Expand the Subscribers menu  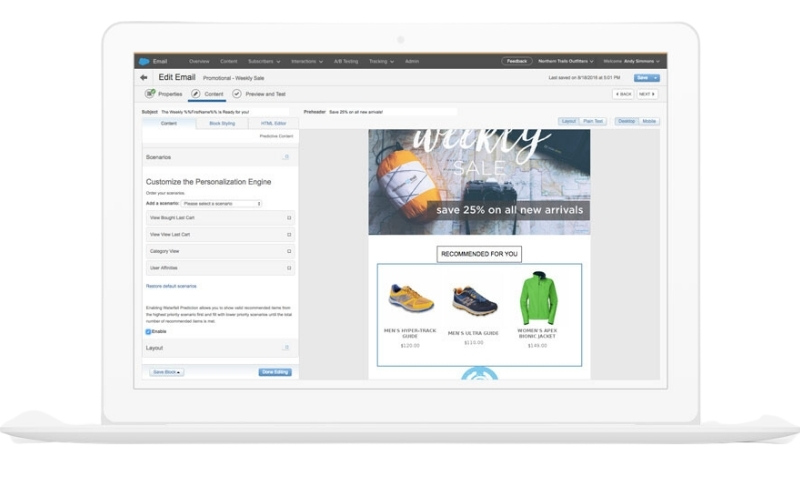[x=264, y=61]
